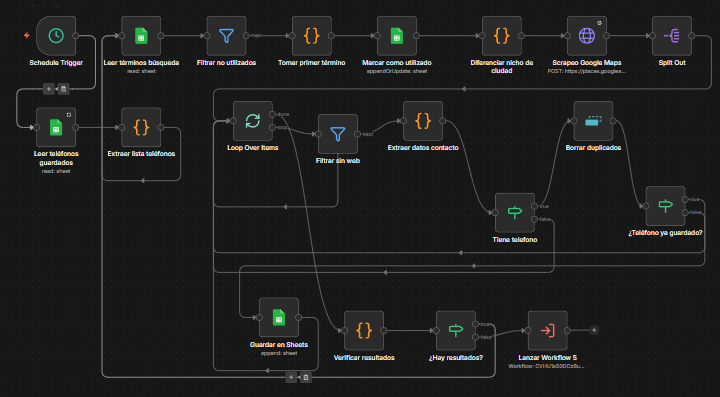Screen dimensions: 720x397
Task: Click the Borrar duplicados output connector
Action: 613,121
